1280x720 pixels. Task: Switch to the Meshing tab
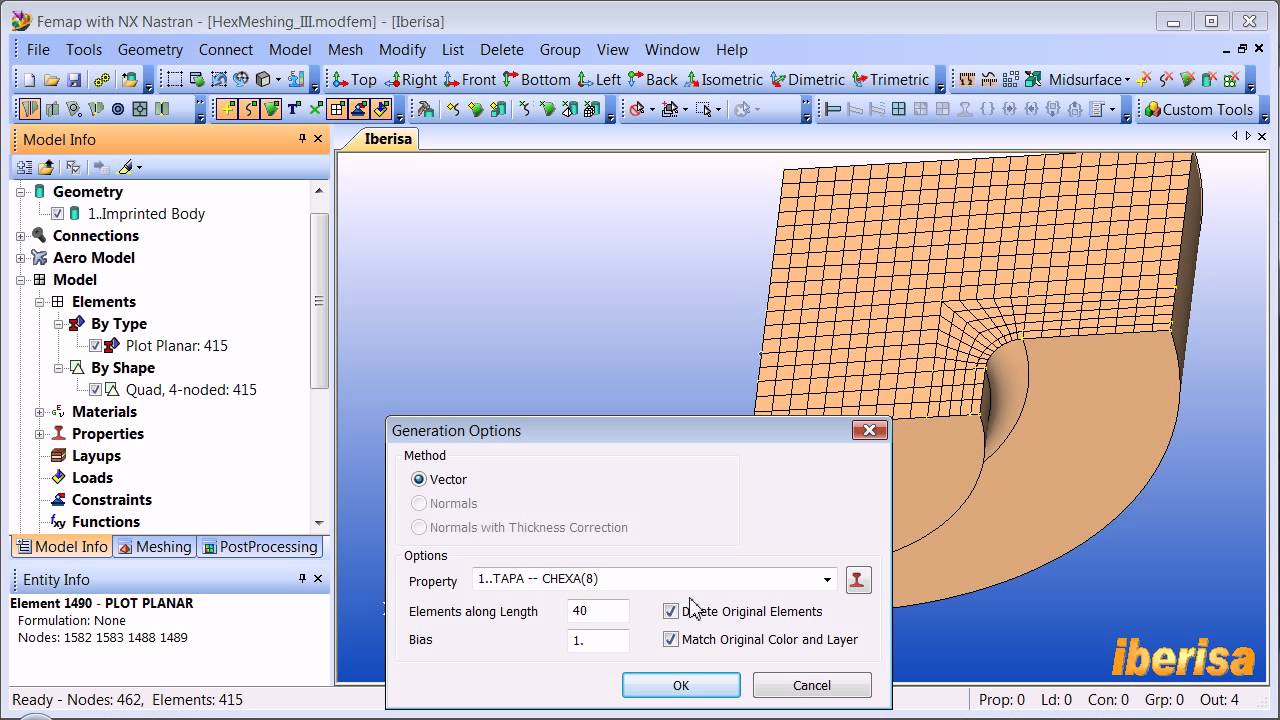point(154,547)
